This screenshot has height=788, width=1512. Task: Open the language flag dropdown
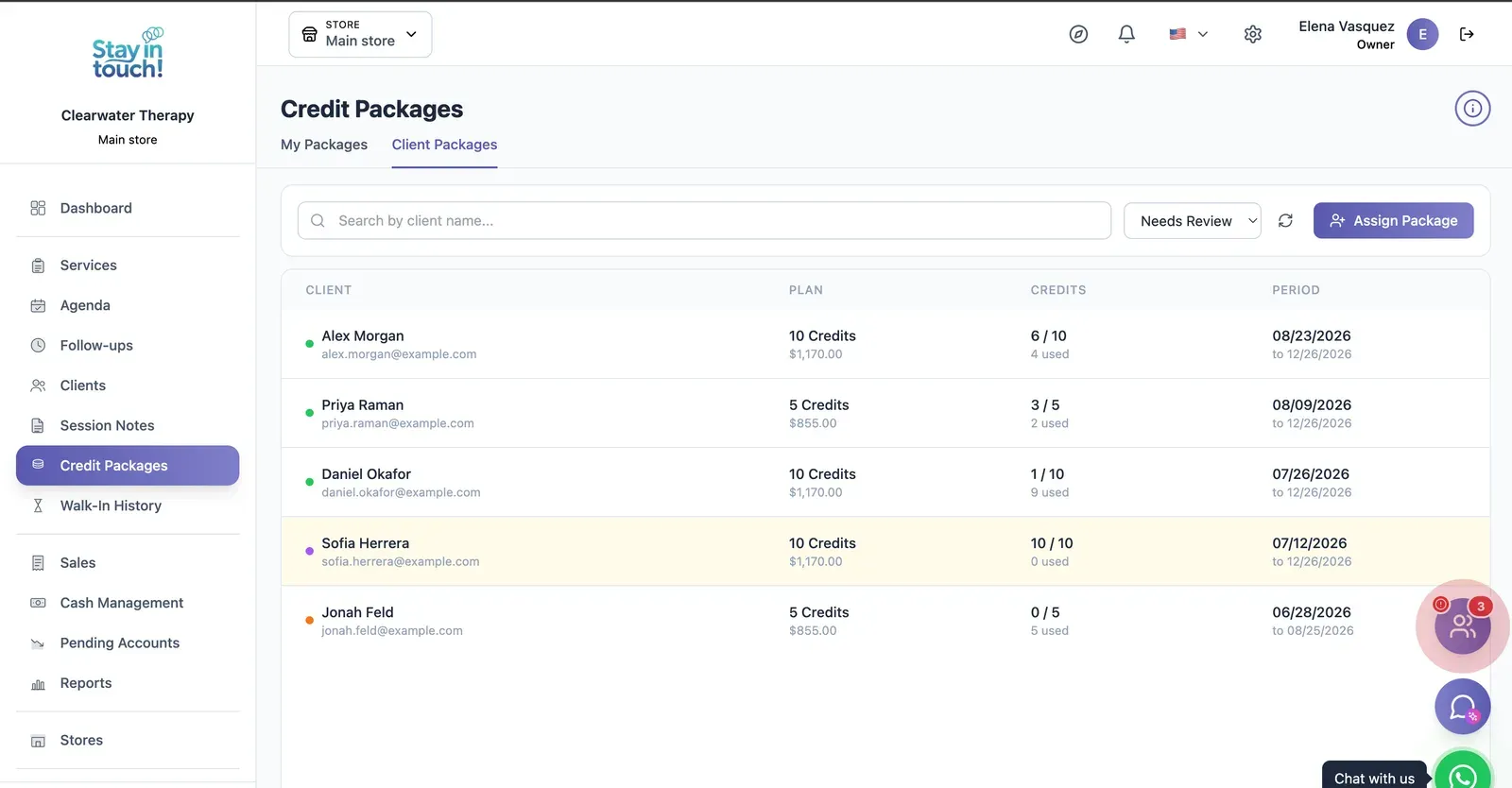[x=1189, y=34]
